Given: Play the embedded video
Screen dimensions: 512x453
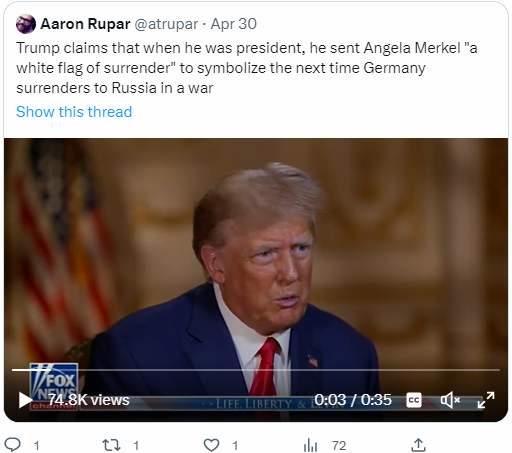Looking at the screenshot, I should (25, 400).
